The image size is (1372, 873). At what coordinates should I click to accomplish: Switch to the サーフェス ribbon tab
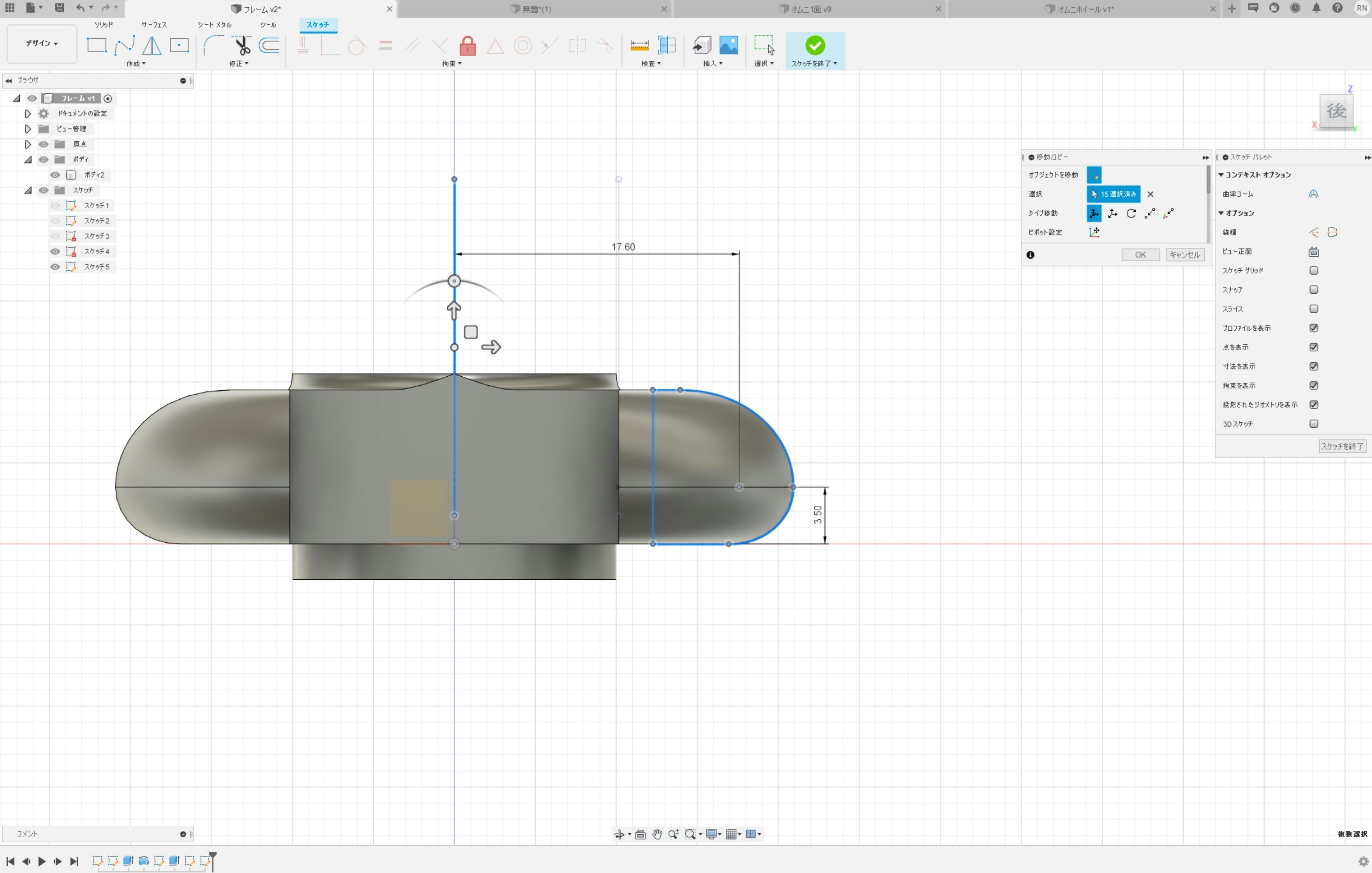pos(154,25)
